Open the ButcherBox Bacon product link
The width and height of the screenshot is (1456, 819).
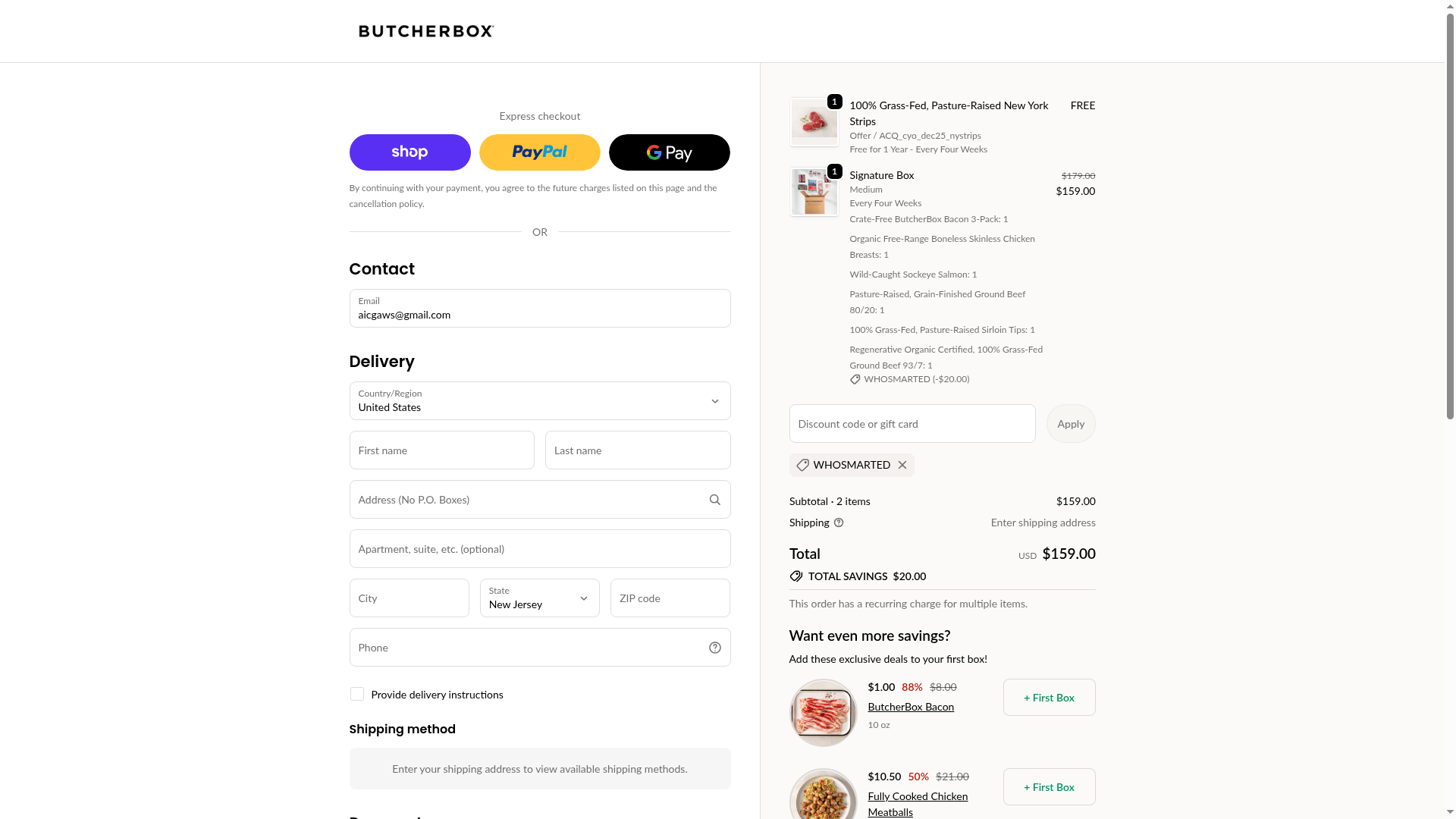(911, 707)
